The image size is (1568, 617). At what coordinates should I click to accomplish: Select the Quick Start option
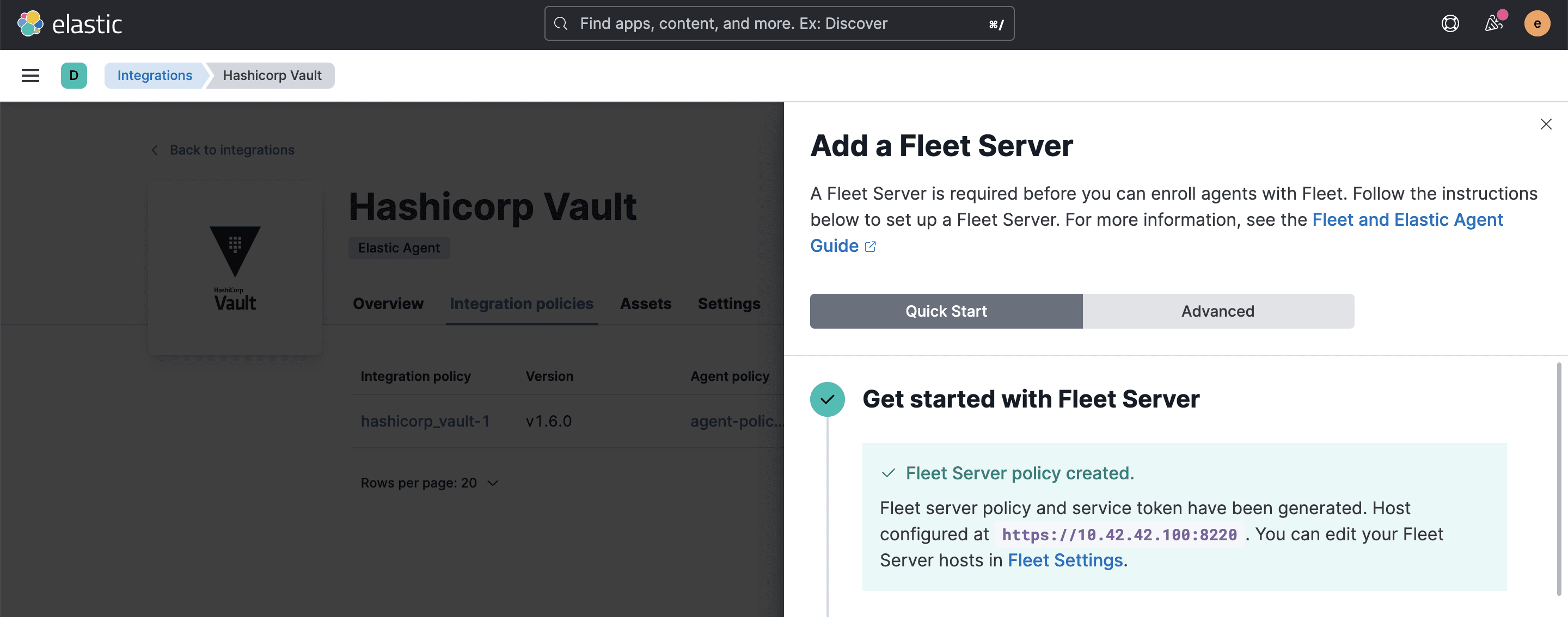[946, 312]
